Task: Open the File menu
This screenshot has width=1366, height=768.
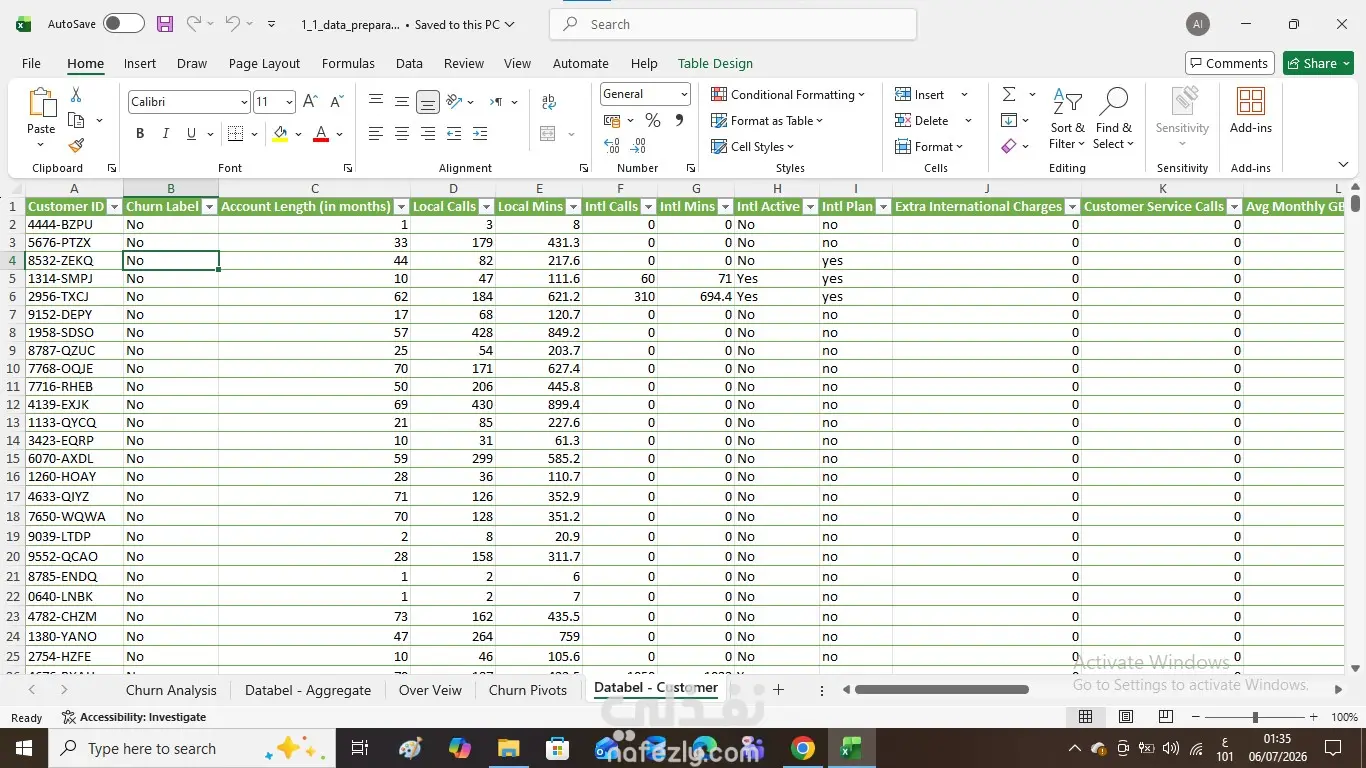Action: point(31,63)
